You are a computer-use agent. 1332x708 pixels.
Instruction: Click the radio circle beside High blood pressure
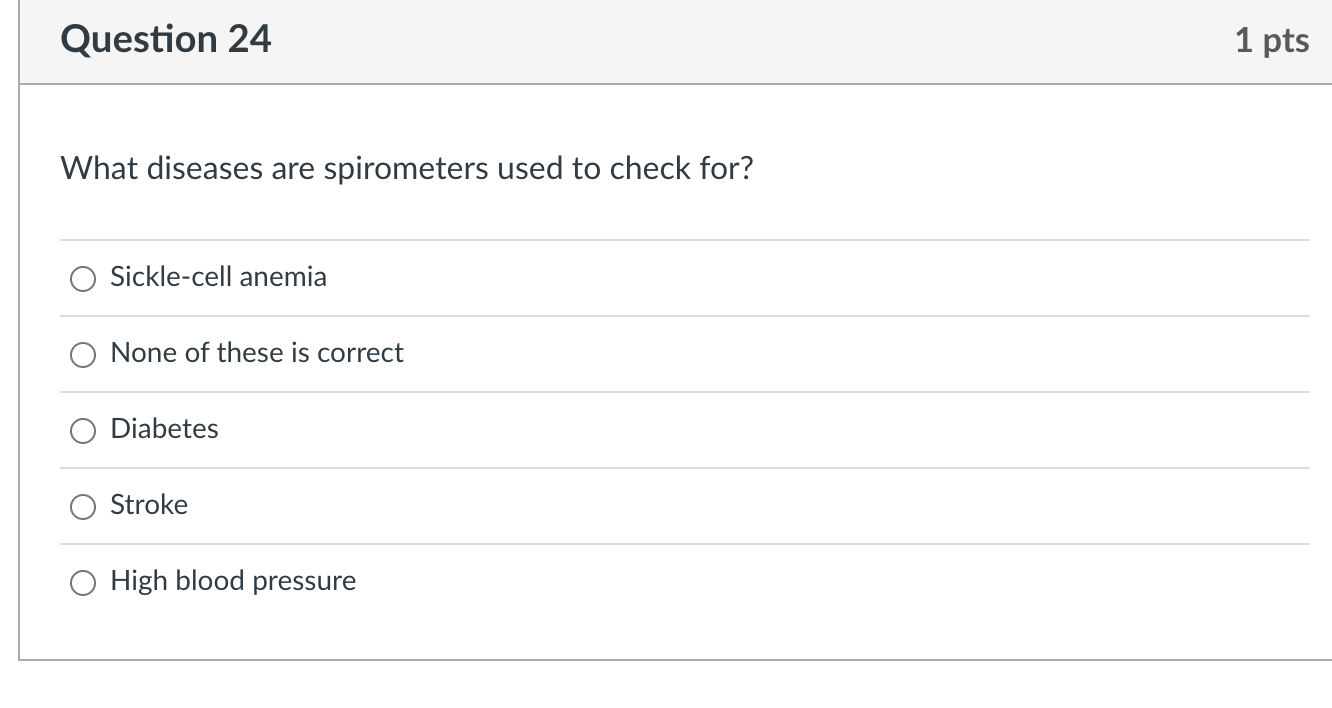pos(83,583)
